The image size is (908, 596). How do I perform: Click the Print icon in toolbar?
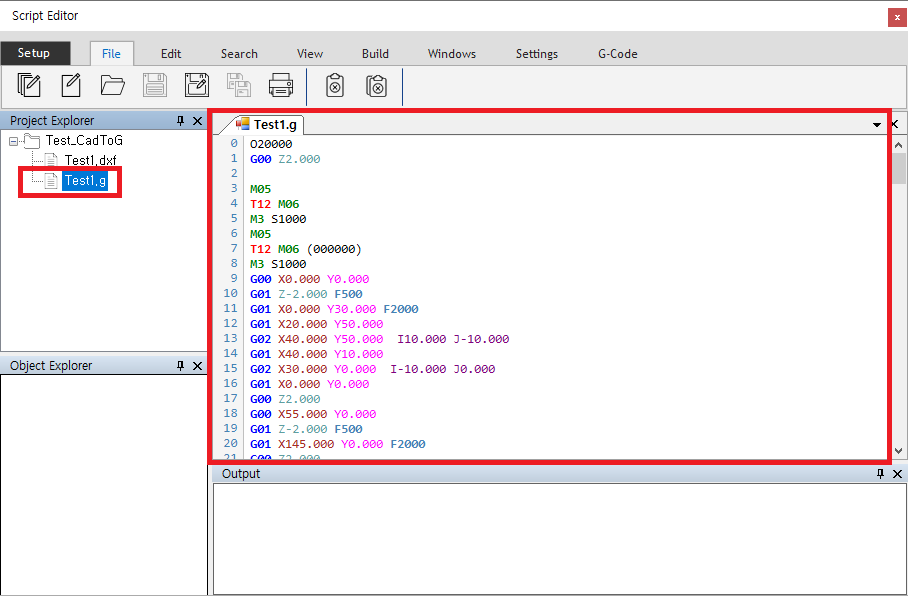tap(280, 86)
